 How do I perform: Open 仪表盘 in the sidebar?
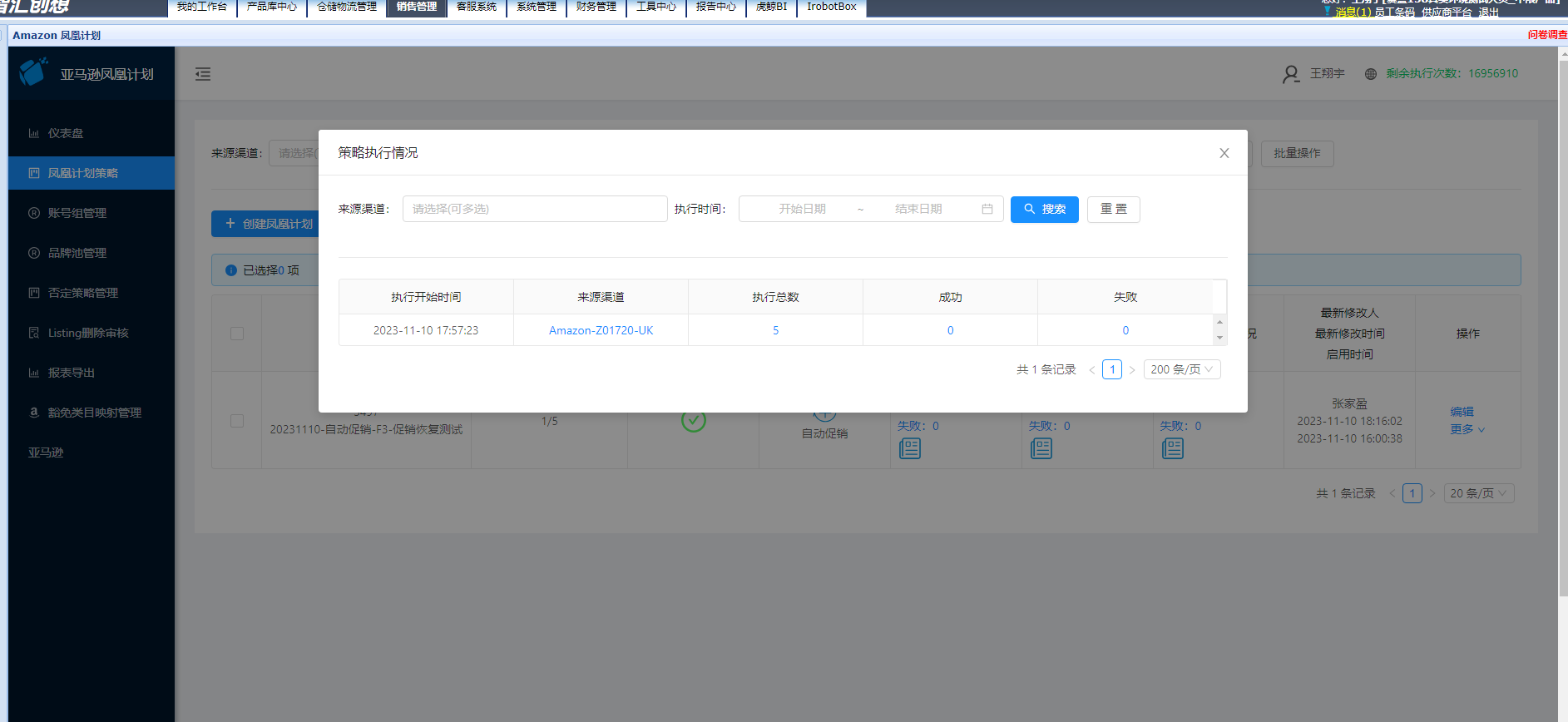tap(92, 133)
